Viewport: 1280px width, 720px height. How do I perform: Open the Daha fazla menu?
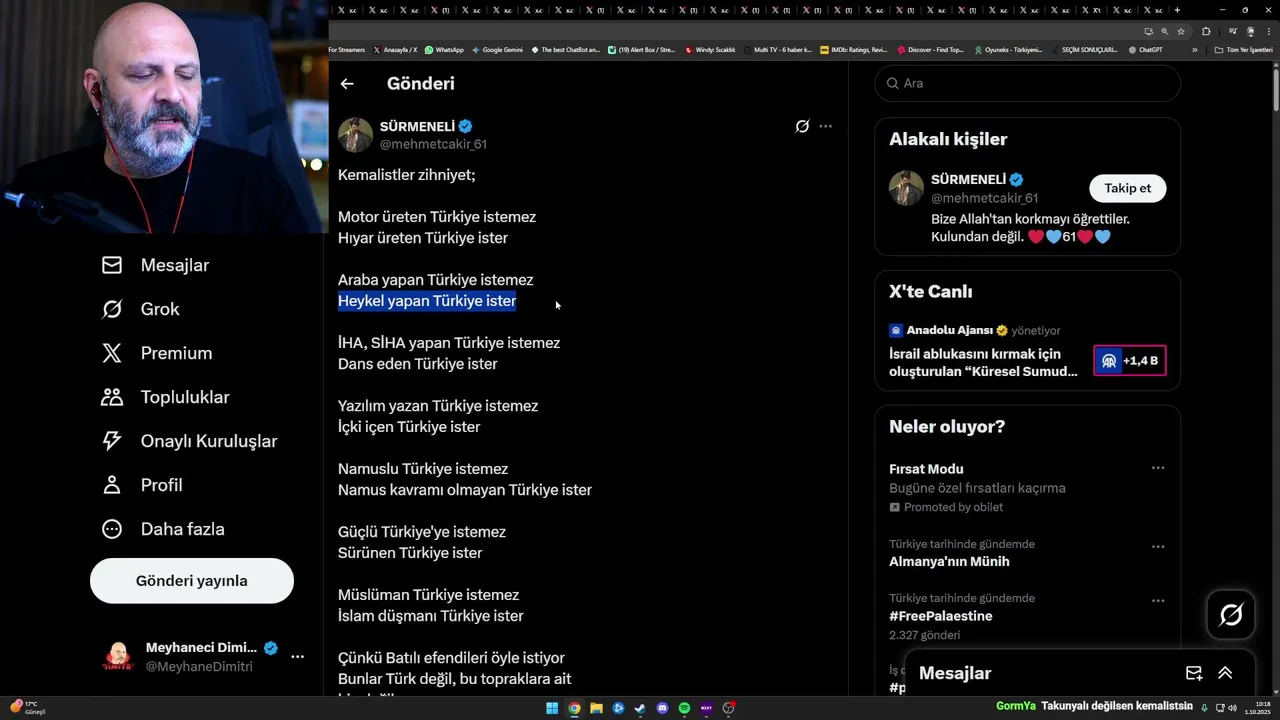(163, 529)
